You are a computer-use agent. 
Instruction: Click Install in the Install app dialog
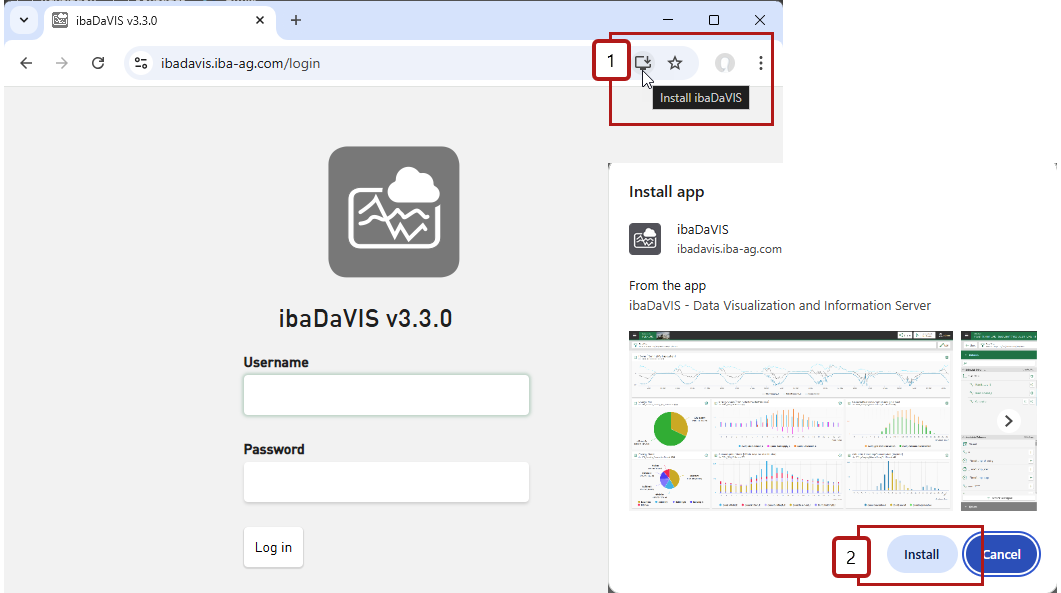[x=922, y=554]
